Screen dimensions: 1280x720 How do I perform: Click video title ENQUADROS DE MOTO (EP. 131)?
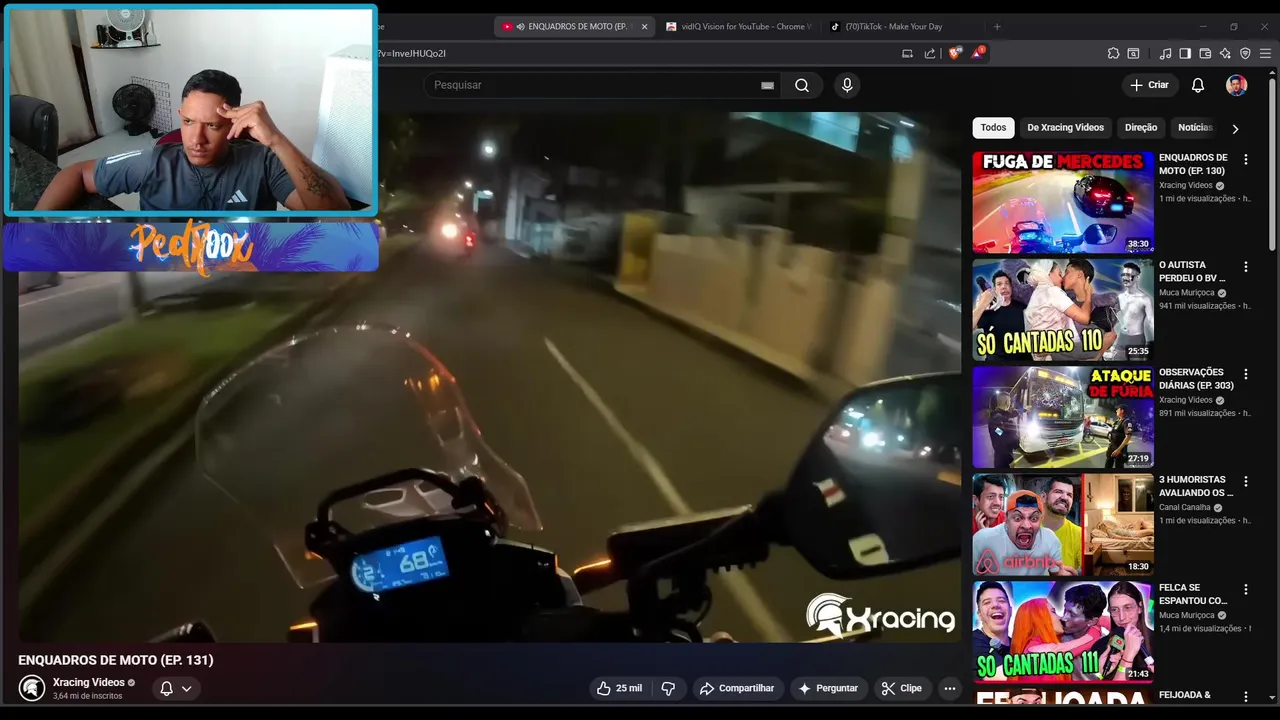tap(116, 660)
